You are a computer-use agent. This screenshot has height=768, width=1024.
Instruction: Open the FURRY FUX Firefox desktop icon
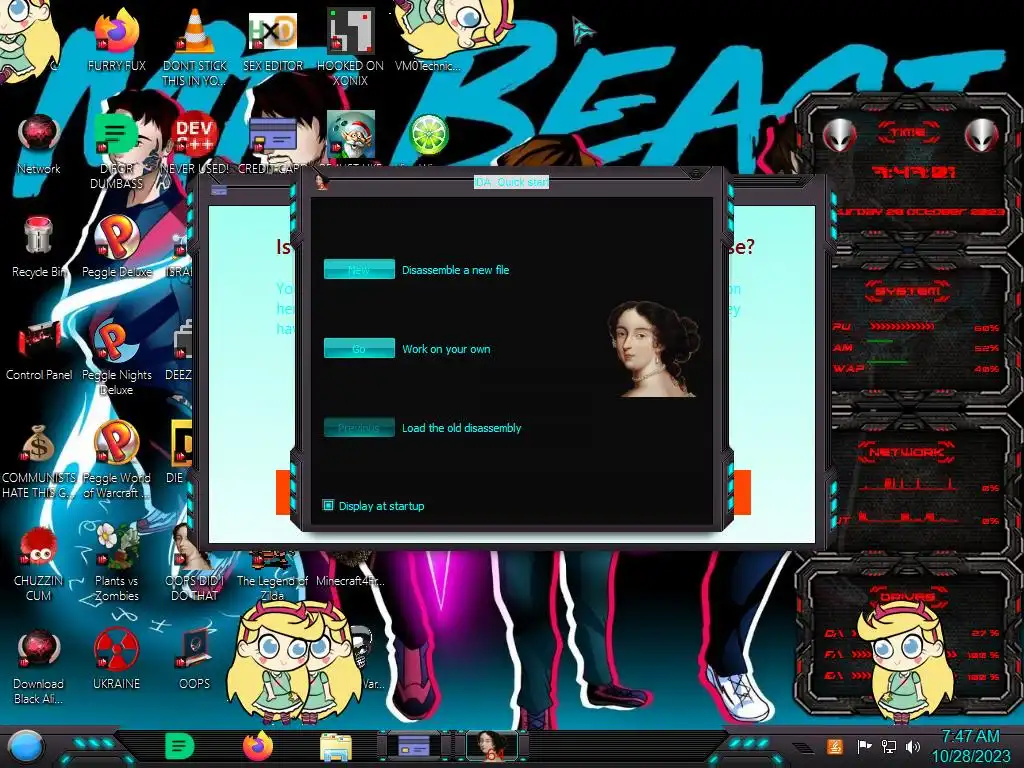[x=116, y=31]
